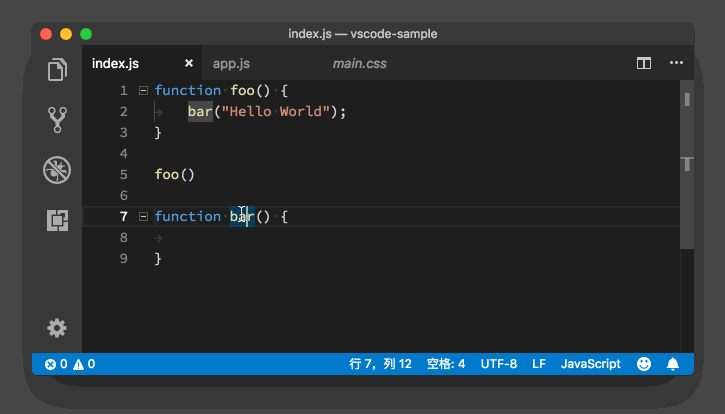Screen dimensions: 725x414
Task: Close the index.js tab
Action: pos(189,63)
